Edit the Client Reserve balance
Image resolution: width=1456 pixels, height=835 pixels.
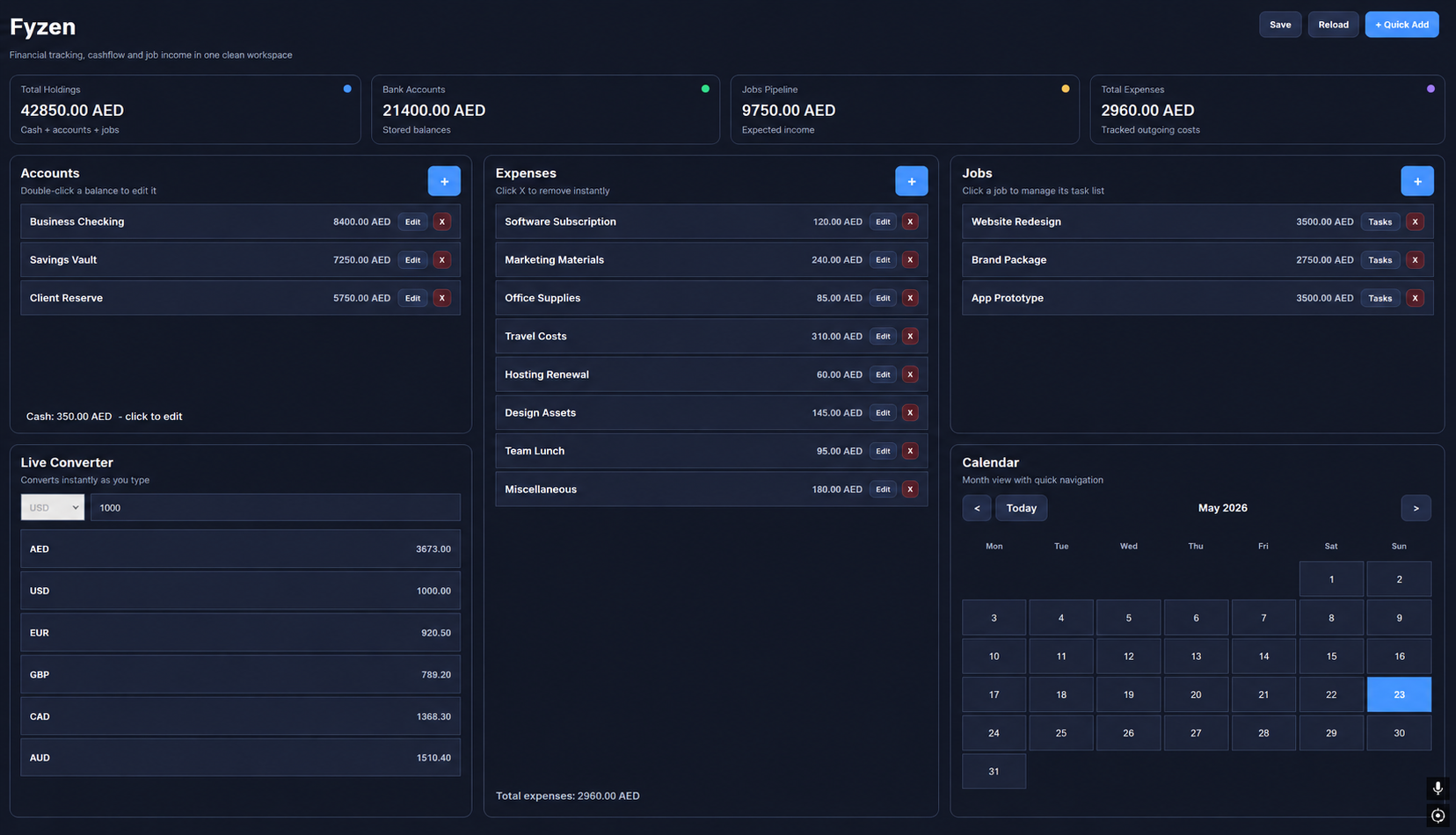point(412,298)
